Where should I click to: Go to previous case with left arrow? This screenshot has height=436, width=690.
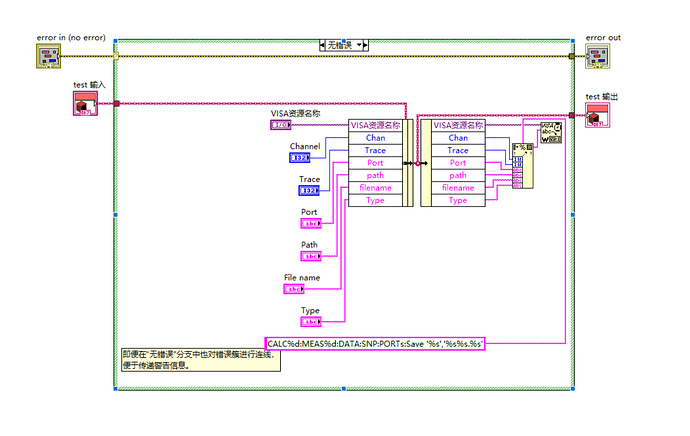pyautogui.click(x=322, y=45)
